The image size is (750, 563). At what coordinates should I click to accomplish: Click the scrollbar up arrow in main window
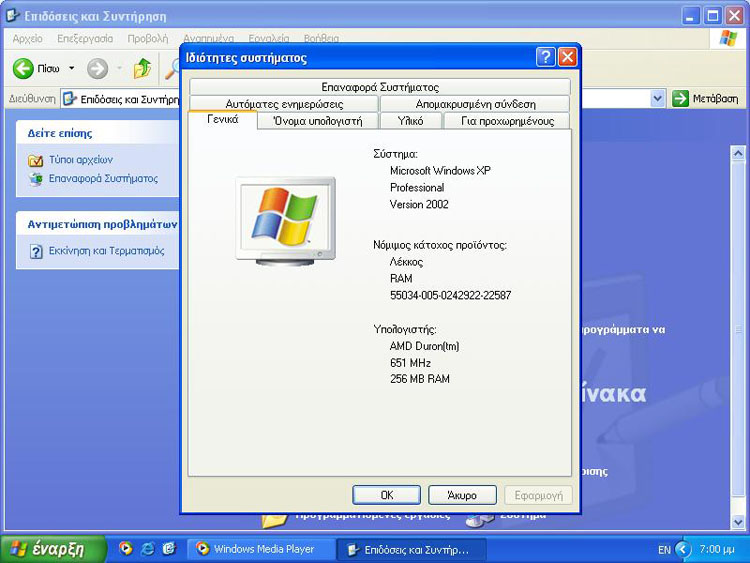pyautogui.click(x=738, y=154)
